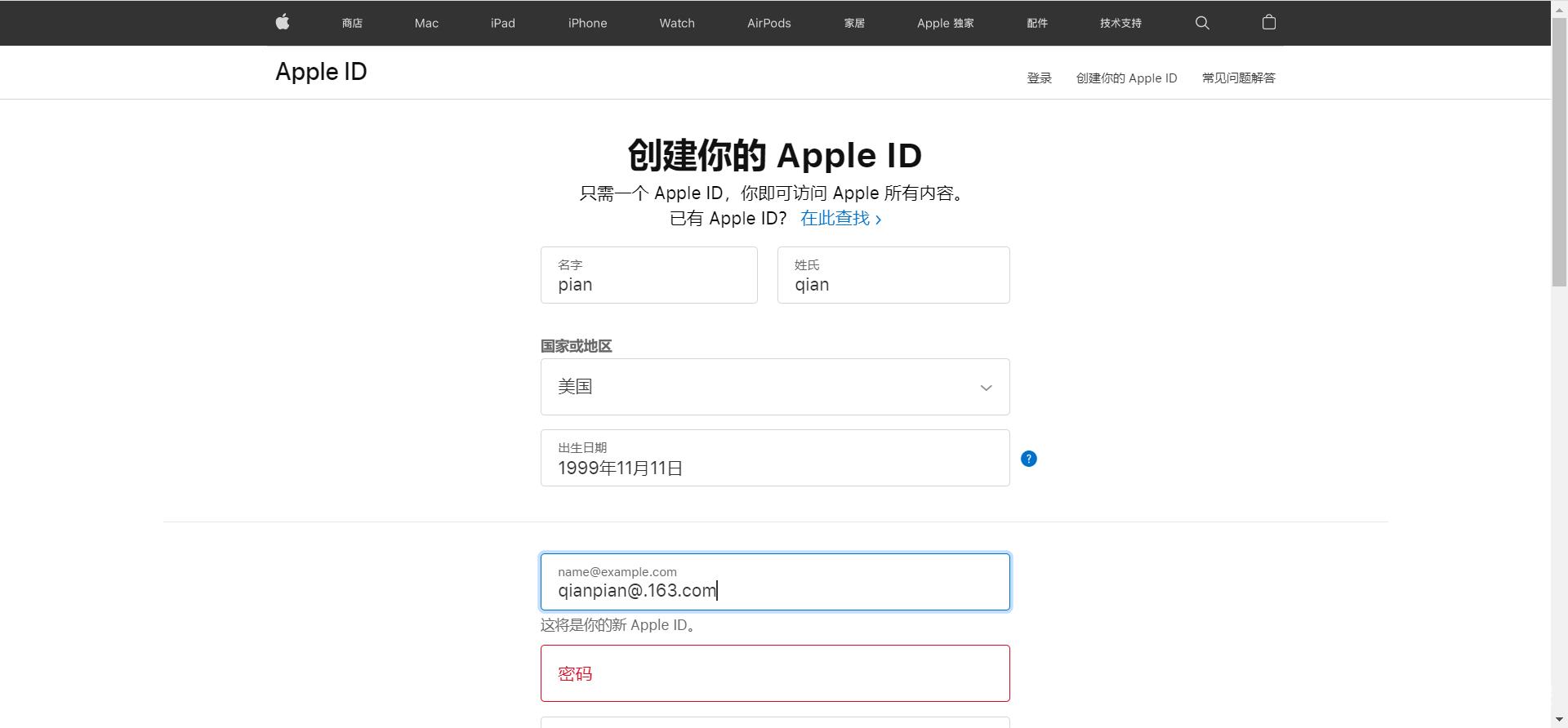Click the Apple ID page title

coord(321,72)
